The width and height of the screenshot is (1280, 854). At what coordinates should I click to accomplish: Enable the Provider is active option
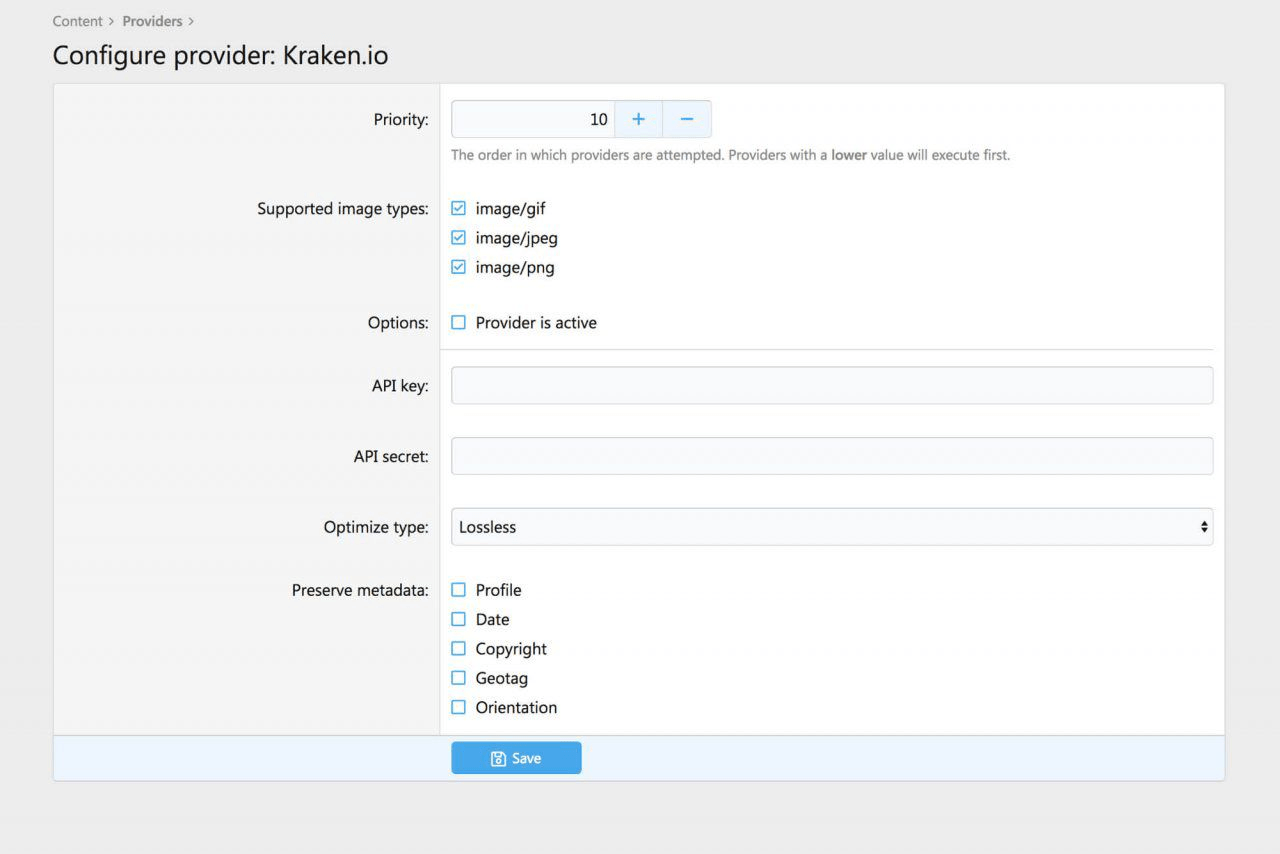pyautogui.click(x=459, y=323)
